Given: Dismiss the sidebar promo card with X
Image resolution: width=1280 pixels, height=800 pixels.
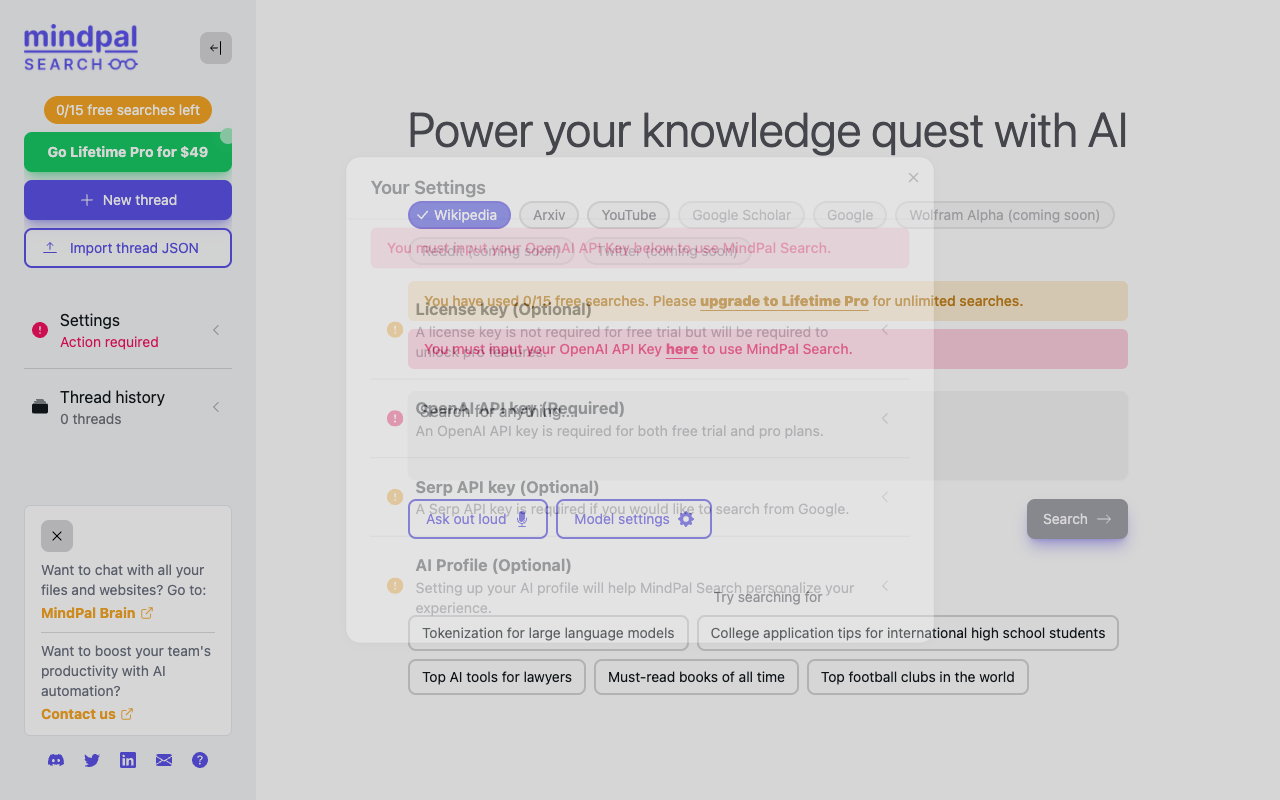Looking at the screenshot, I should [x=57, y=536].
